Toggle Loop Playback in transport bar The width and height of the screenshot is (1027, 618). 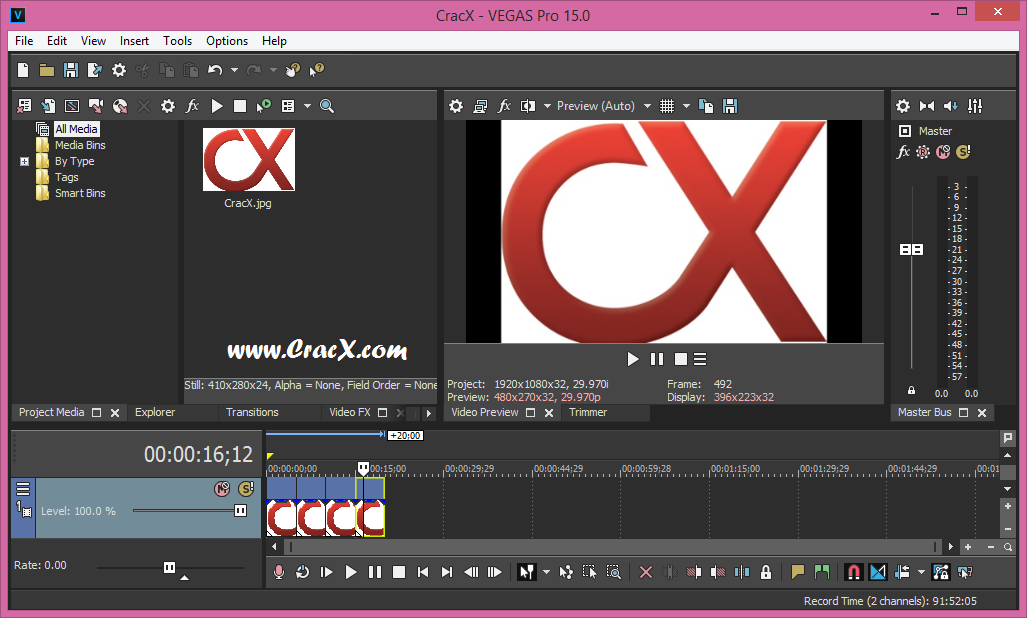click(x=302, y=572)
